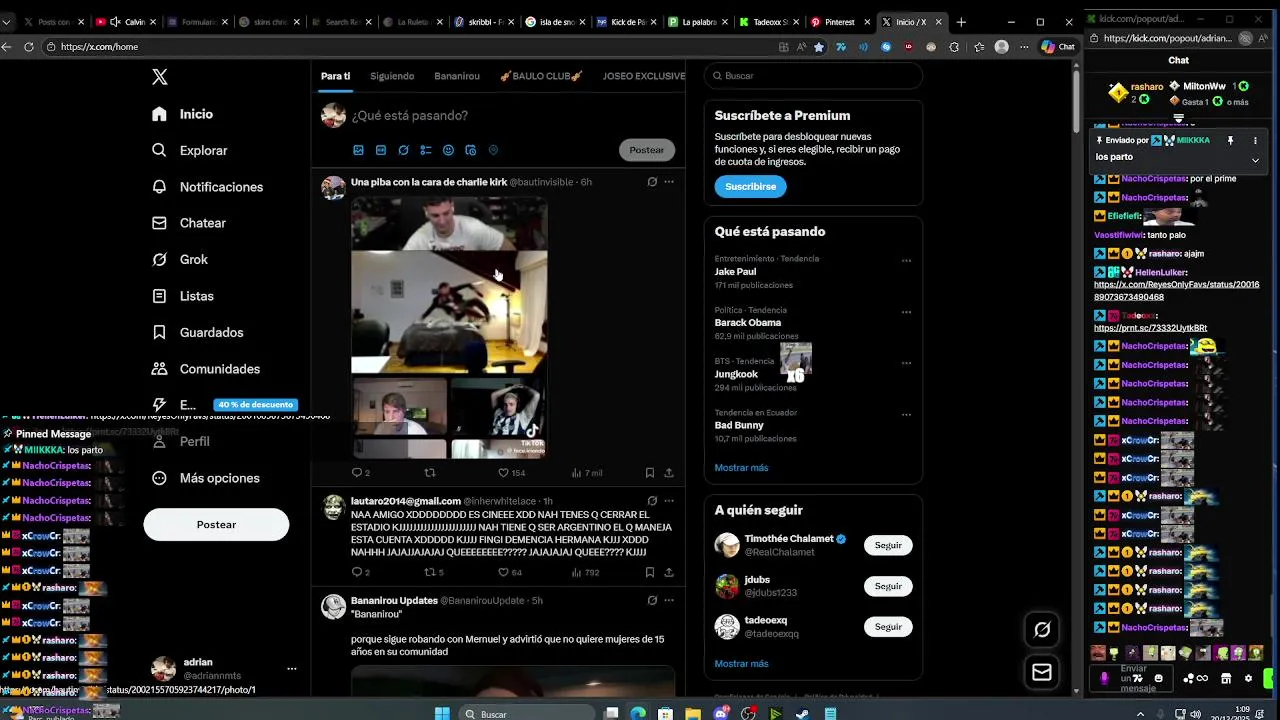Open the BAULO CLUB tab
Viewport: 1280px width, 720px height.
pos(541,76)
